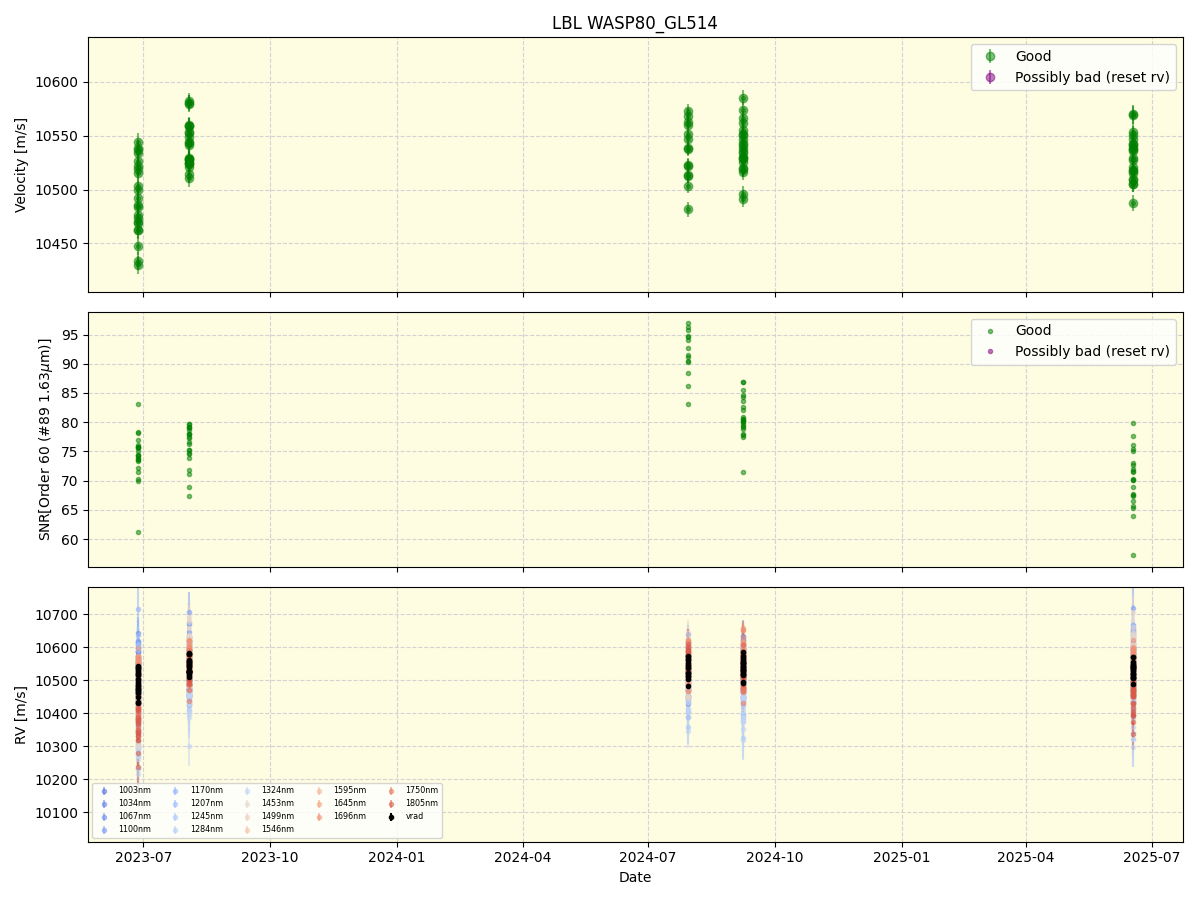Click the highest velocity point in August 2023 cluster
The height and width of the screenshot is (900, 1200).
189,103
